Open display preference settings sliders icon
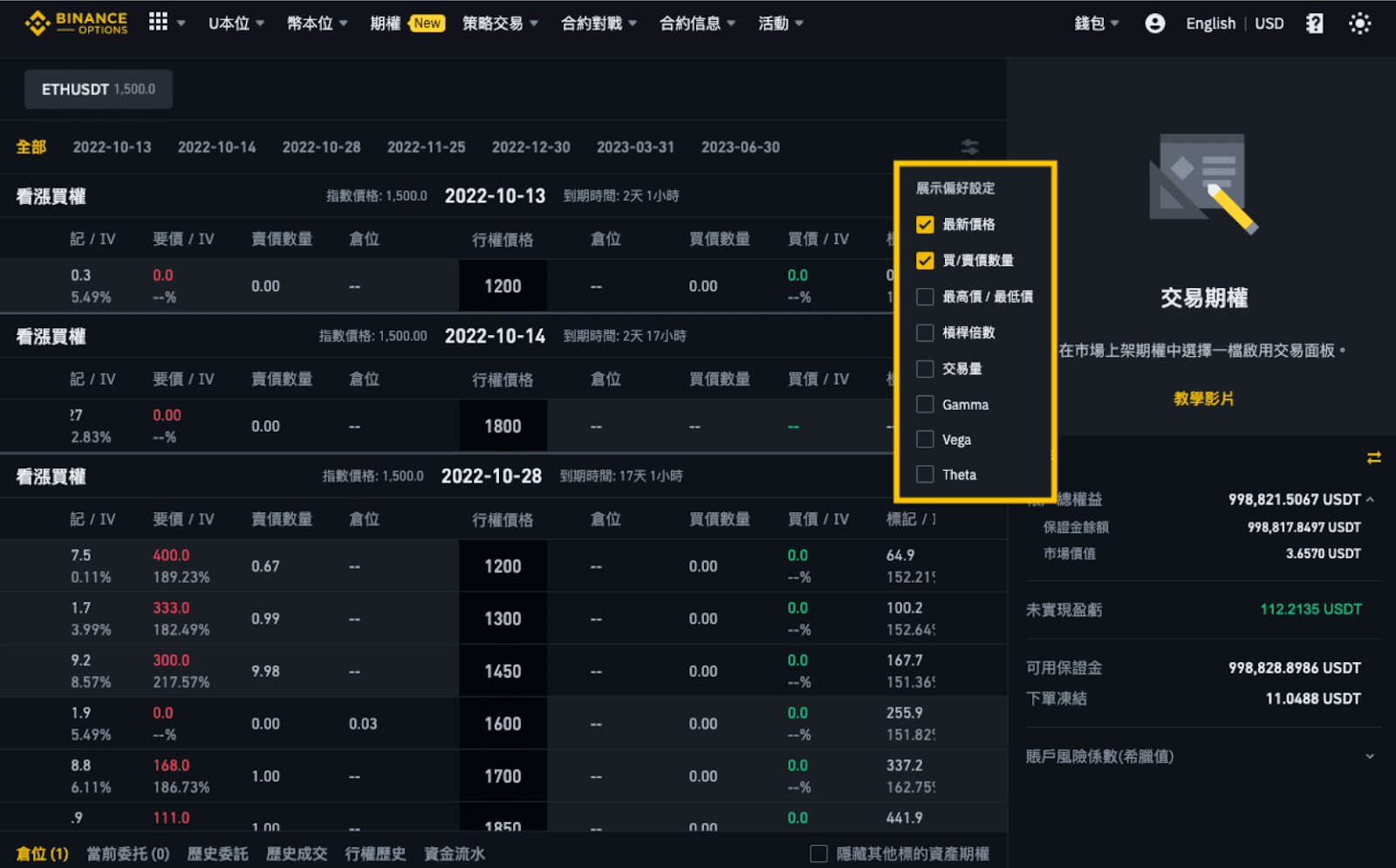The height and width of the screenshot is (868, 1396). tap(969, 147)
